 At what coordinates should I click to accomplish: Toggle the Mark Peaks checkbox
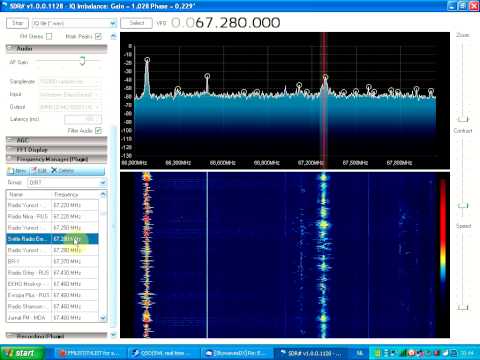coord(98,36)
